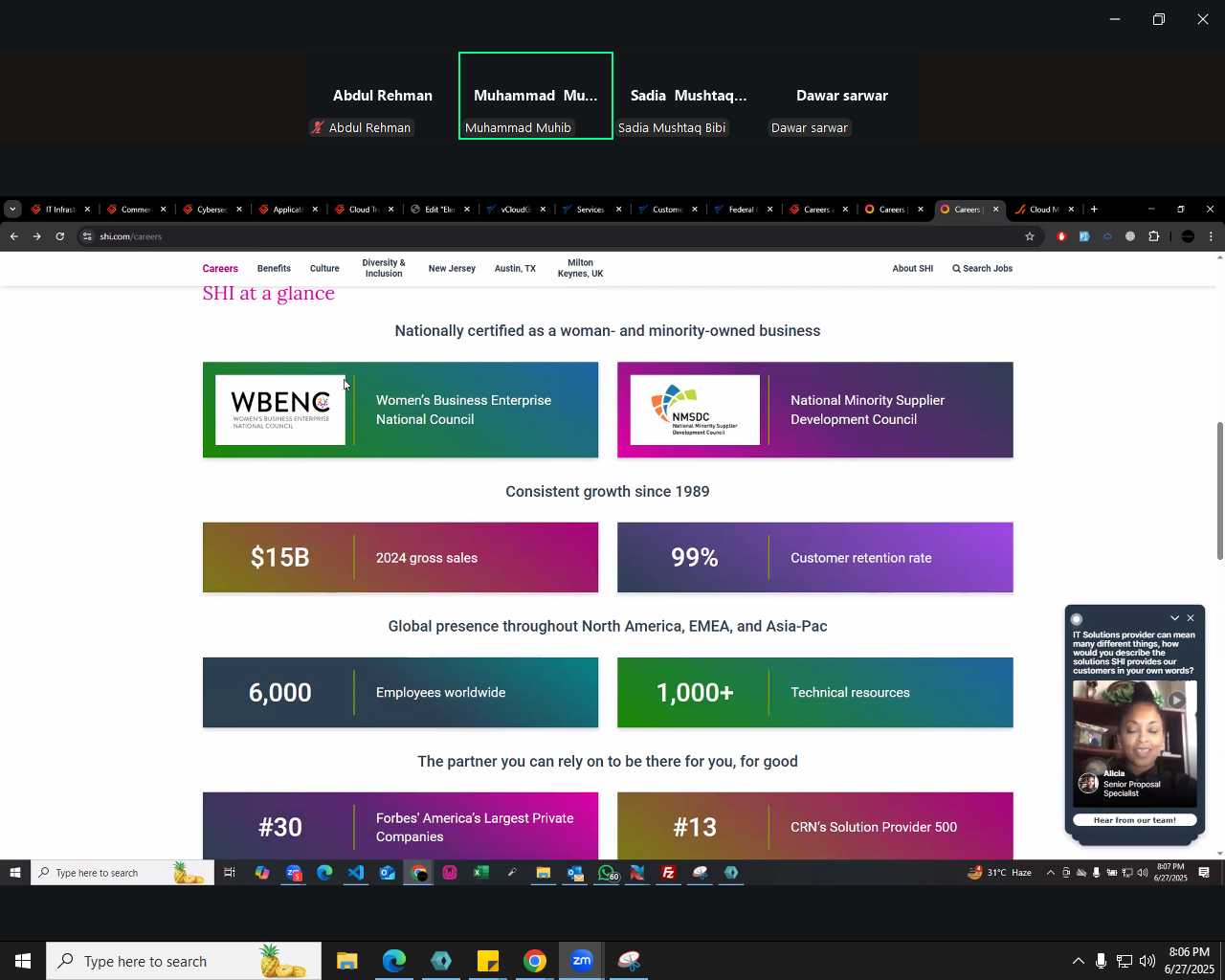
Task: Open the Culture nav link
Action: point(324,269)
